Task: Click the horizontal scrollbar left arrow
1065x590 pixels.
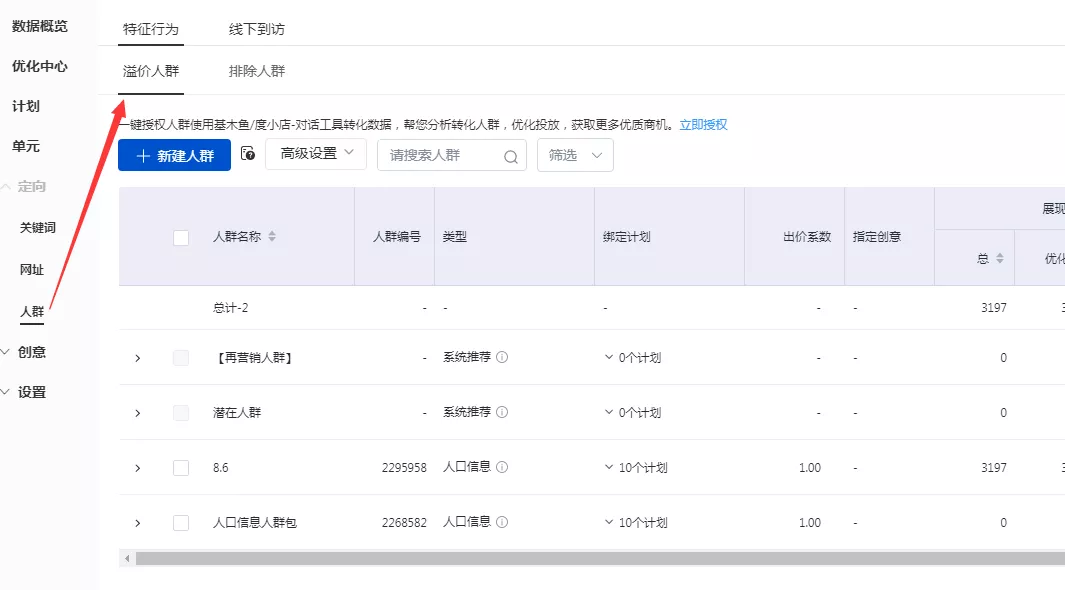Action: 127,558
